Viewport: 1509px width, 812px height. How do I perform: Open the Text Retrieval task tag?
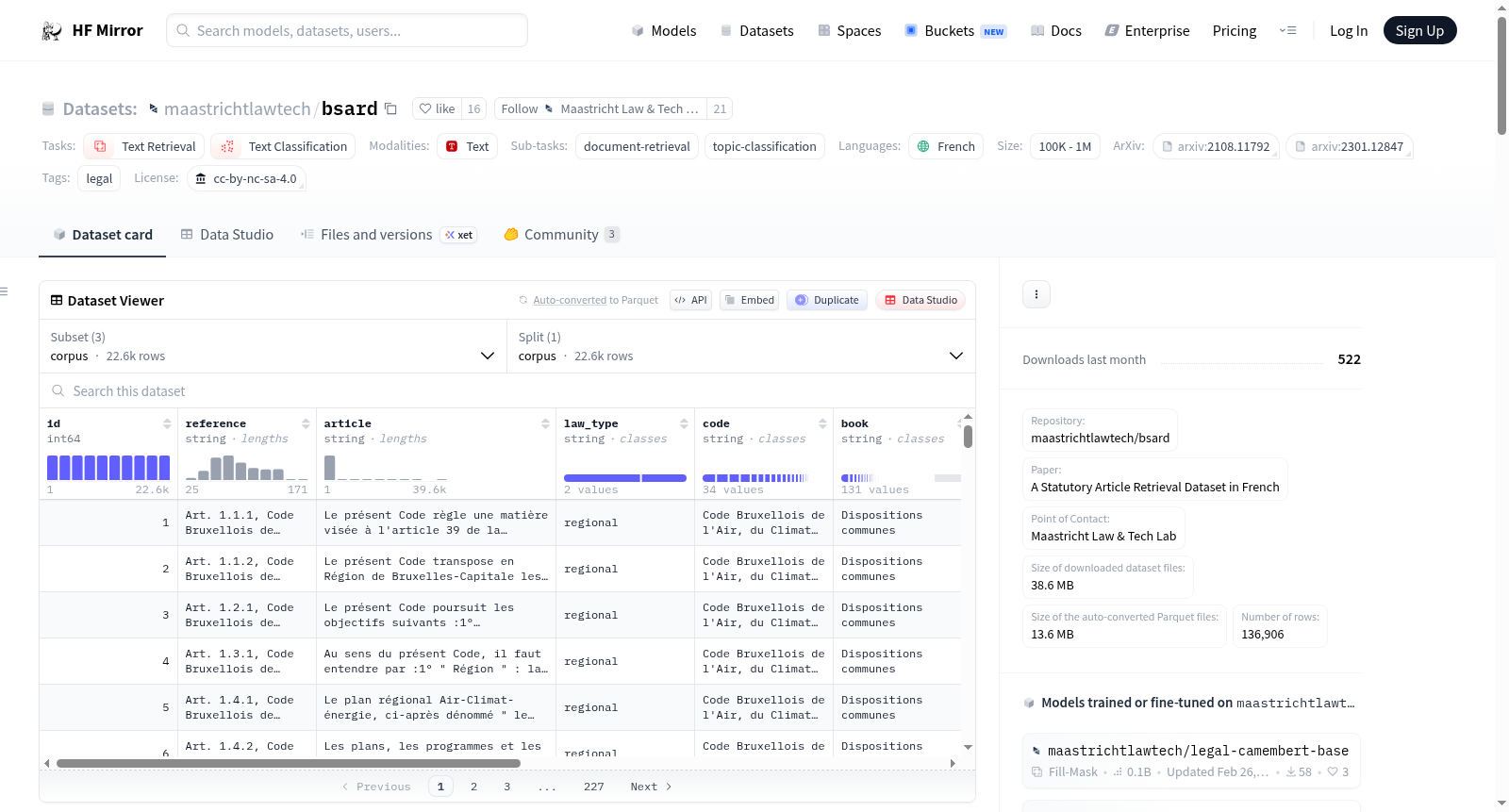coord(144,146)
